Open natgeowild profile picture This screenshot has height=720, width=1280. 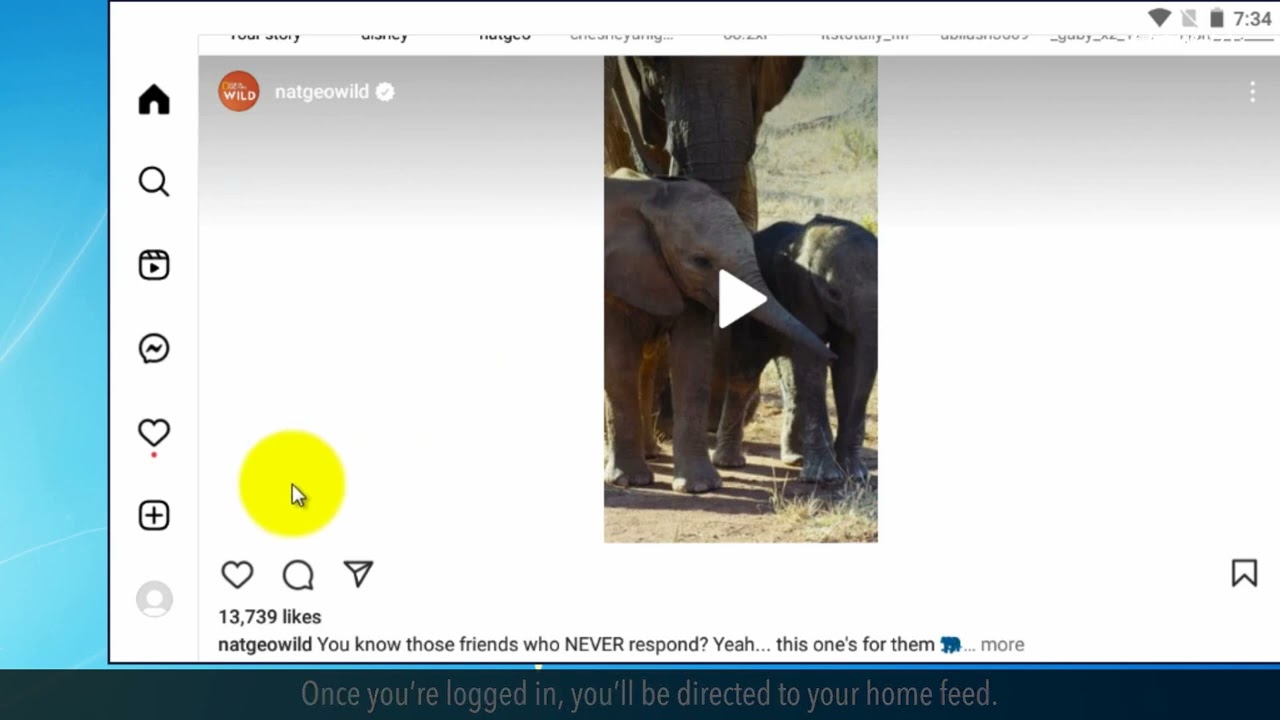239,91
